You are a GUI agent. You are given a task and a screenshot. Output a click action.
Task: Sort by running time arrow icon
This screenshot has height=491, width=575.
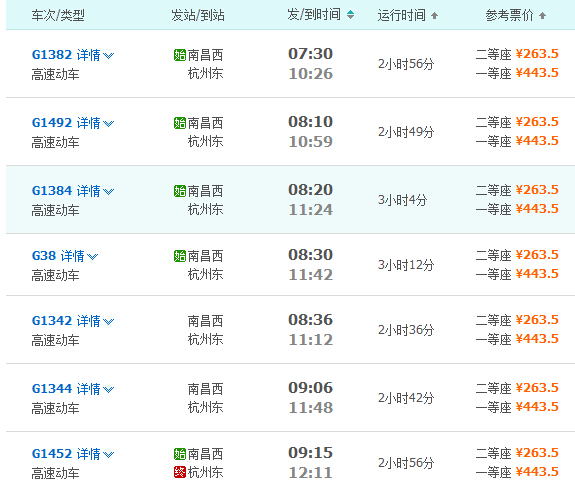coord(435,15)
